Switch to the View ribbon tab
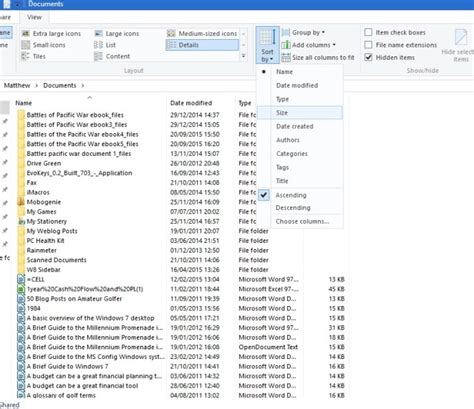The height and width of the screenshot is (409, 474). (x=34, y=17)
